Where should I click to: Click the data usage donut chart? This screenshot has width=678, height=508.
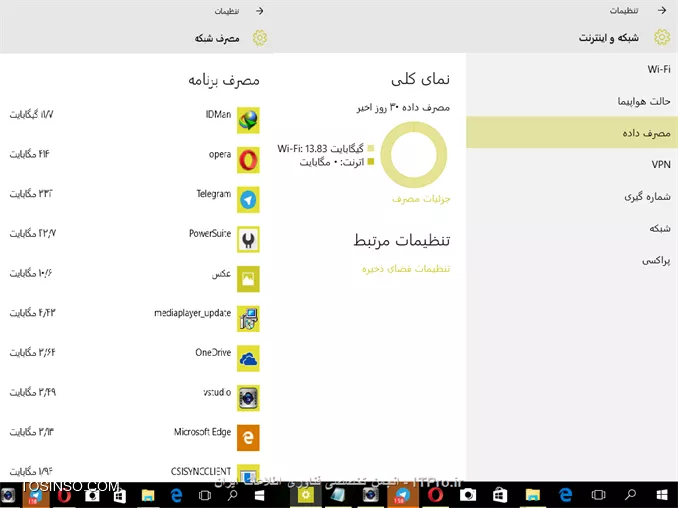(414, 155)
